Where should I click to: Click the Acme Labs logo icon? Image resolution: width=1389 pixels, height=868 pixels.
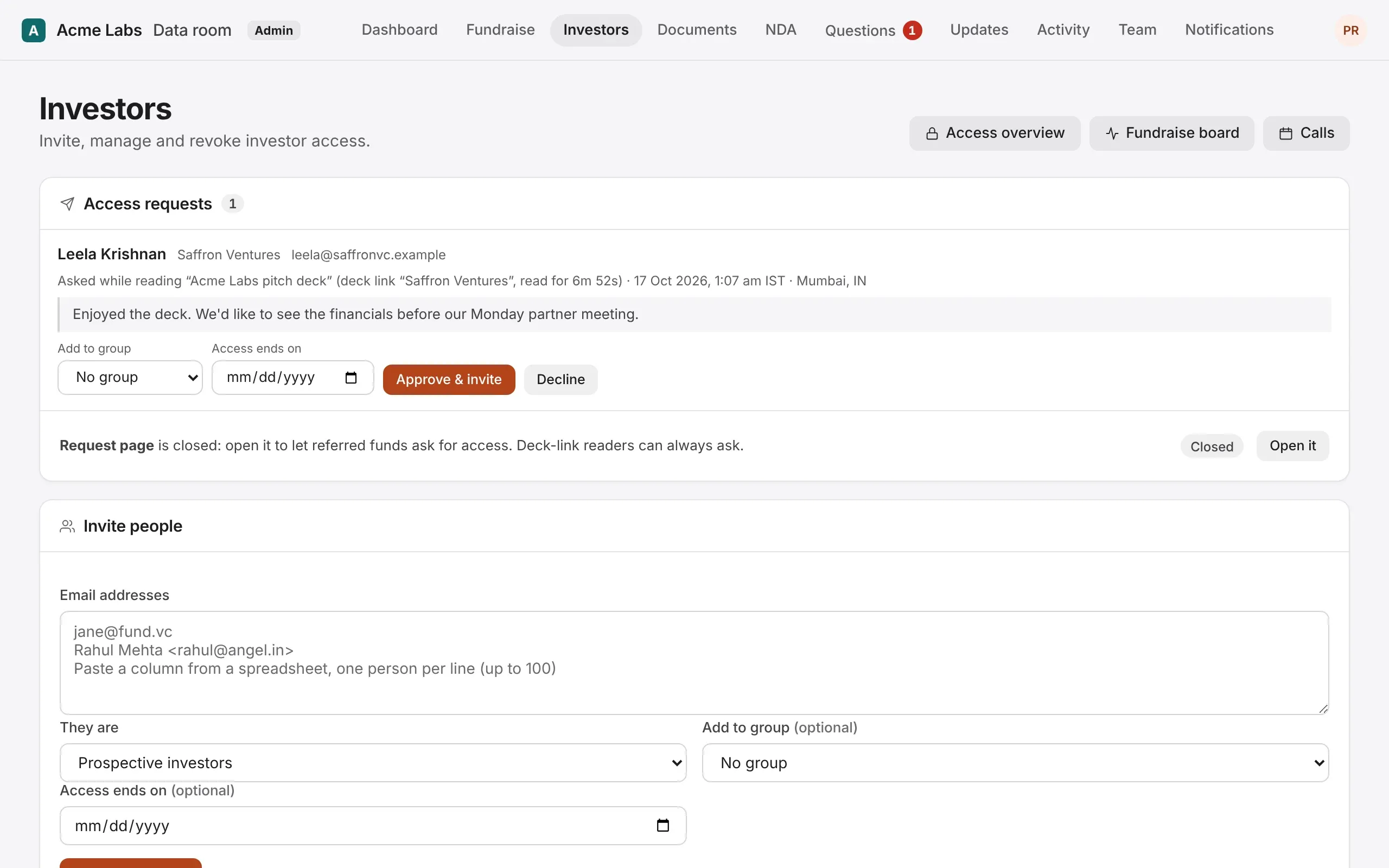33,30
